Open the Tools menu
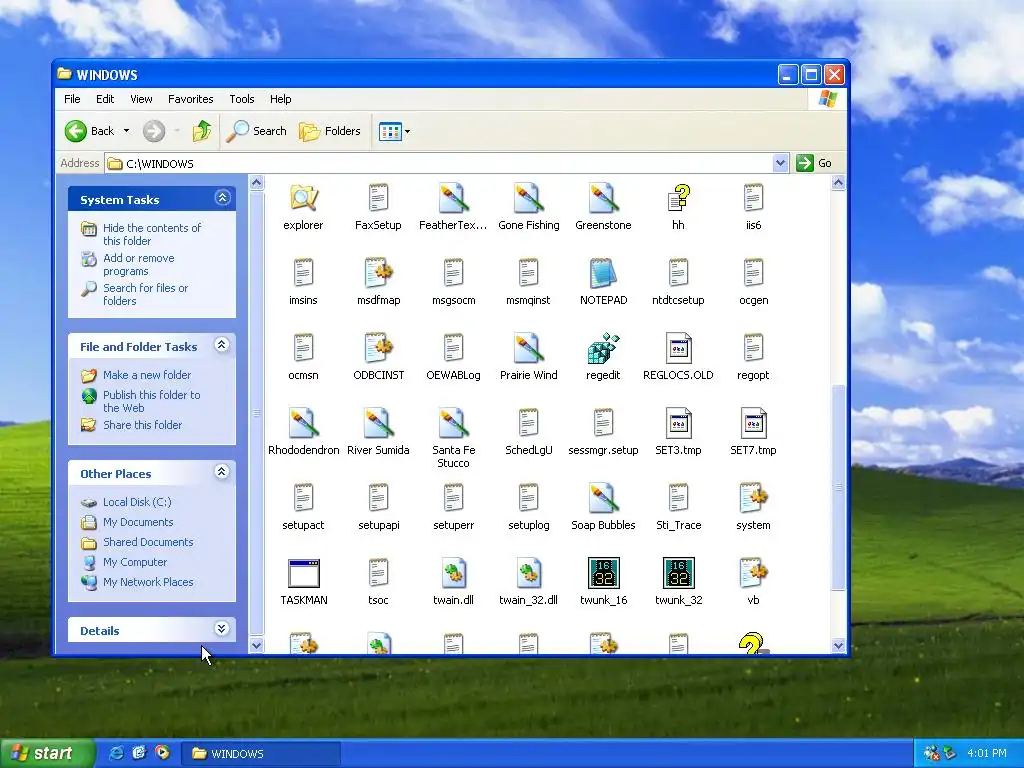Image resolution: width=1024 pixels, height=768 pixels. point(242,99)
